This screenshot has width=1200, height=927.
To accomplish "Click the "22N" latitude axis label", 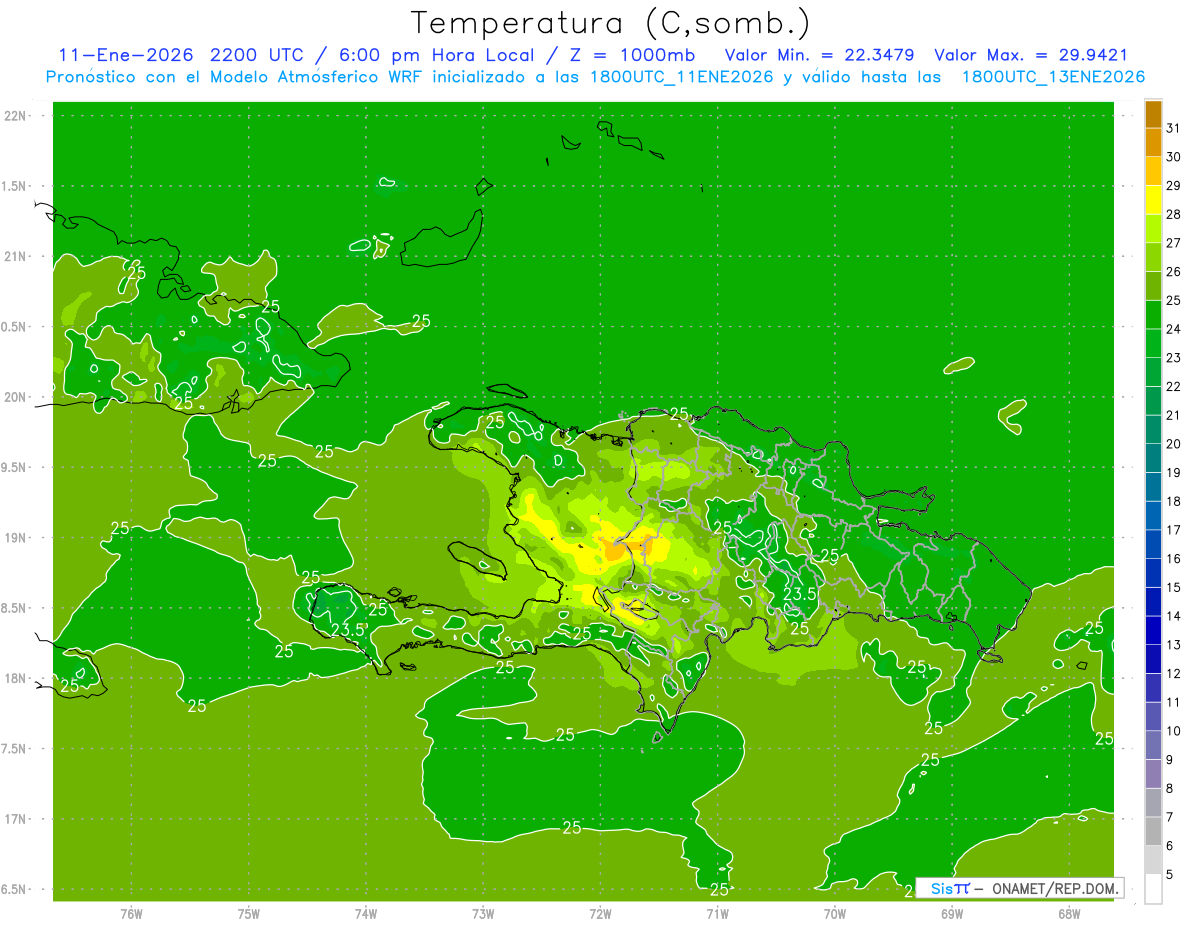I will 15,116.
